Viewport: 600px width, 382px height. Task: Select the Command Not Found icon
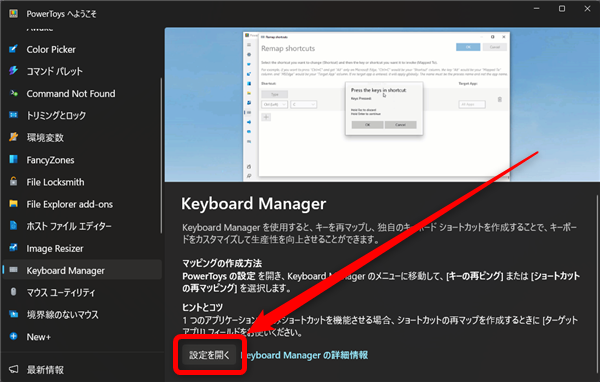[x=13, y=93]
